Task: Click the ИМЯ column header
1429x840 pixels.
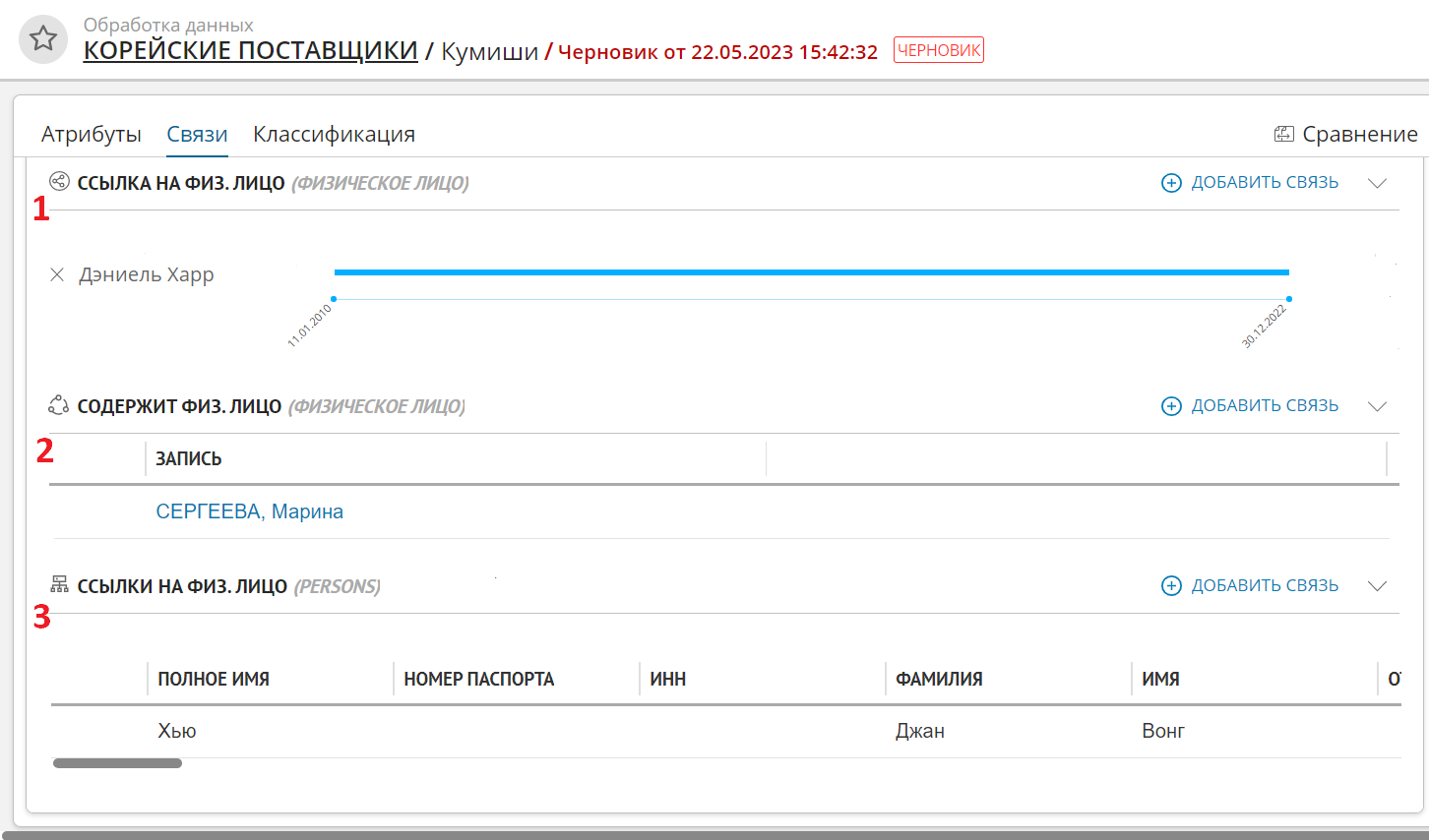Action: [x=1160, y=679]
